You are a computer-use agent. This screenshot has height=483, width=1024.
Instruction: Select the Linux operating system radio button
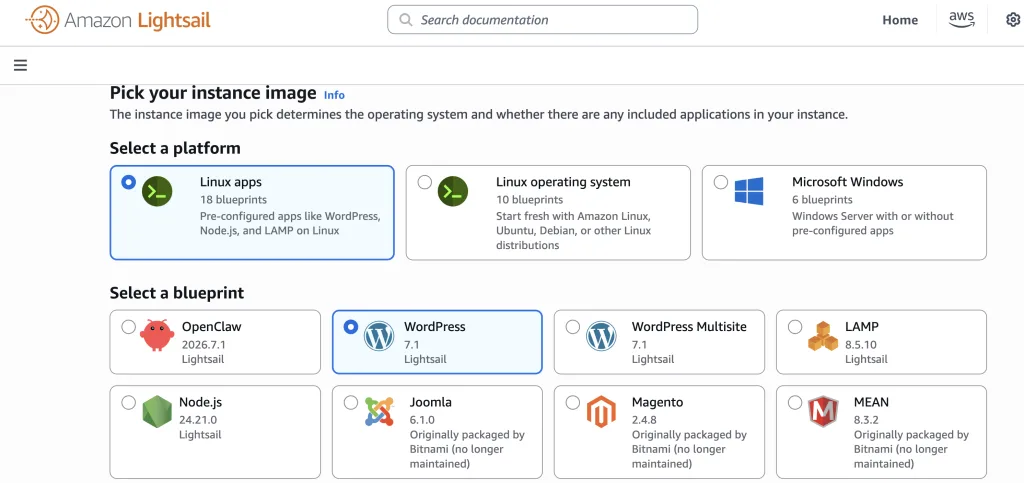(x=424, y=182)
